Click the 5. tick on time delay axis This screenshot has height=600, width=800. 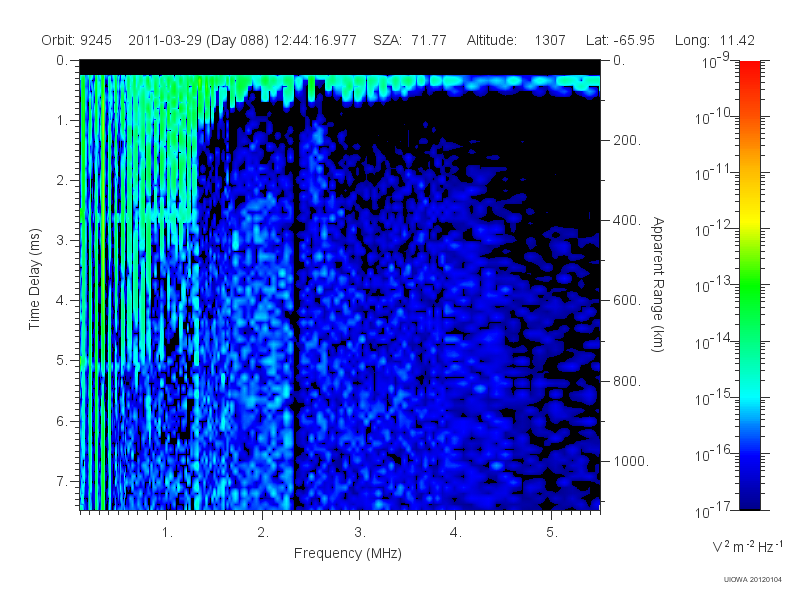[62, 361]
